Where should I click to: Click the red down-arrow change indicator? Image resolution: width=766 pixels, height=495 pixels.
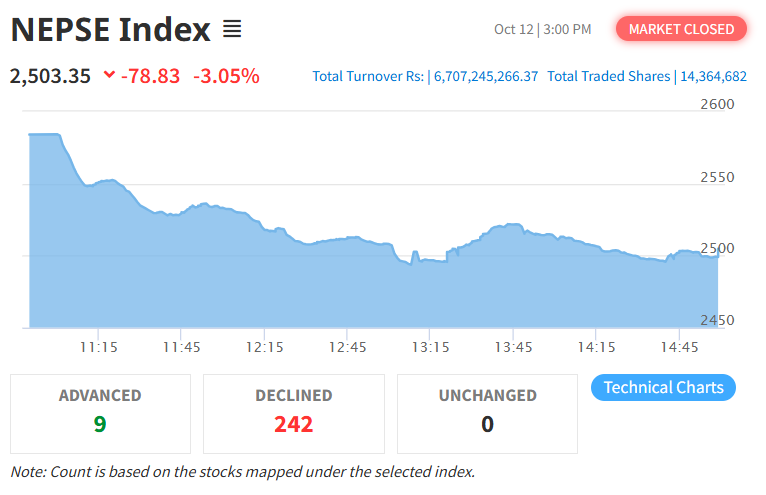pos(109,76)
